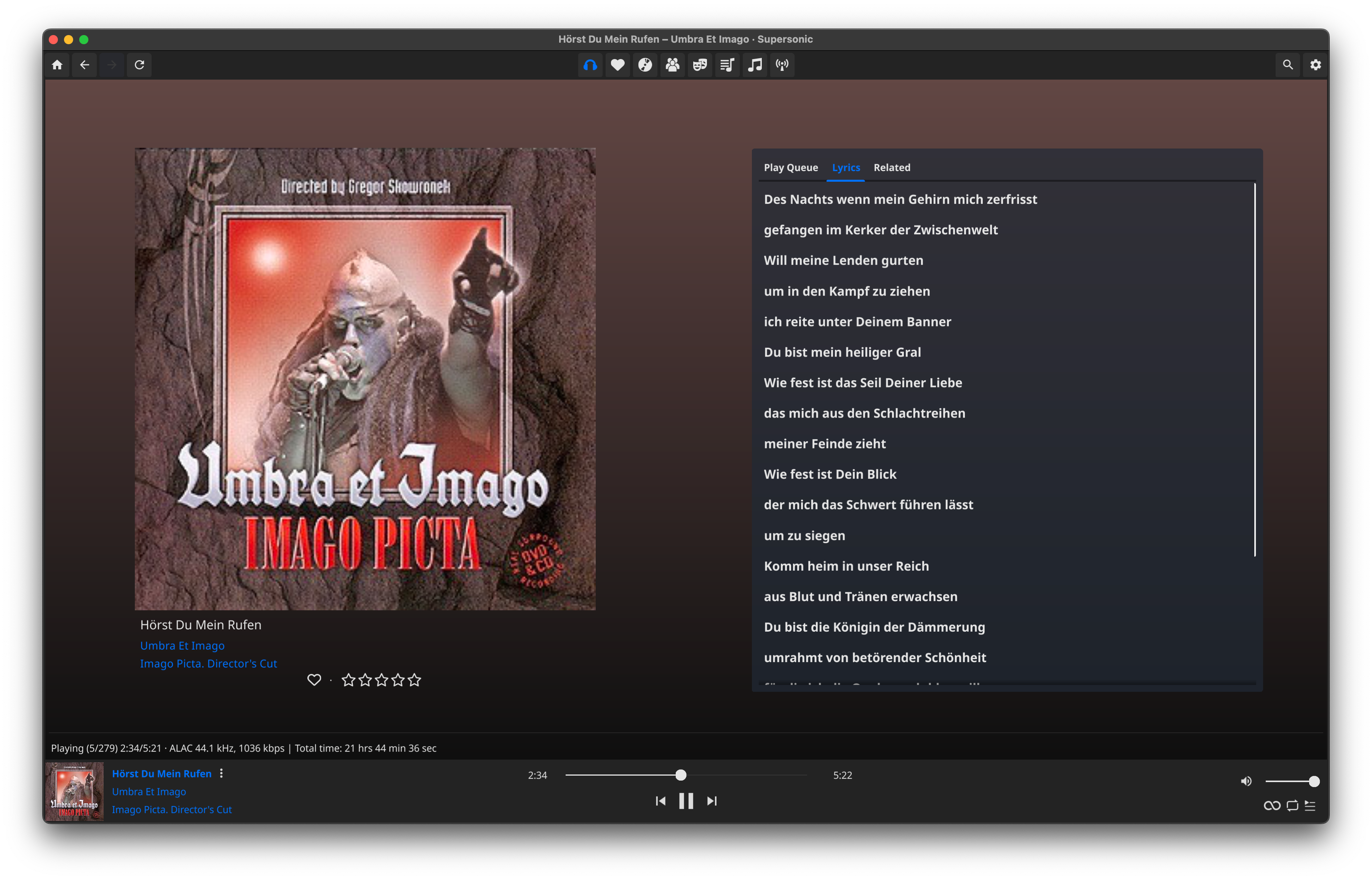This screenshot has width=1372, height=880.
Task: Open Imago Picta. Director's Cut link in bottom bar
Action: (171, 809)
